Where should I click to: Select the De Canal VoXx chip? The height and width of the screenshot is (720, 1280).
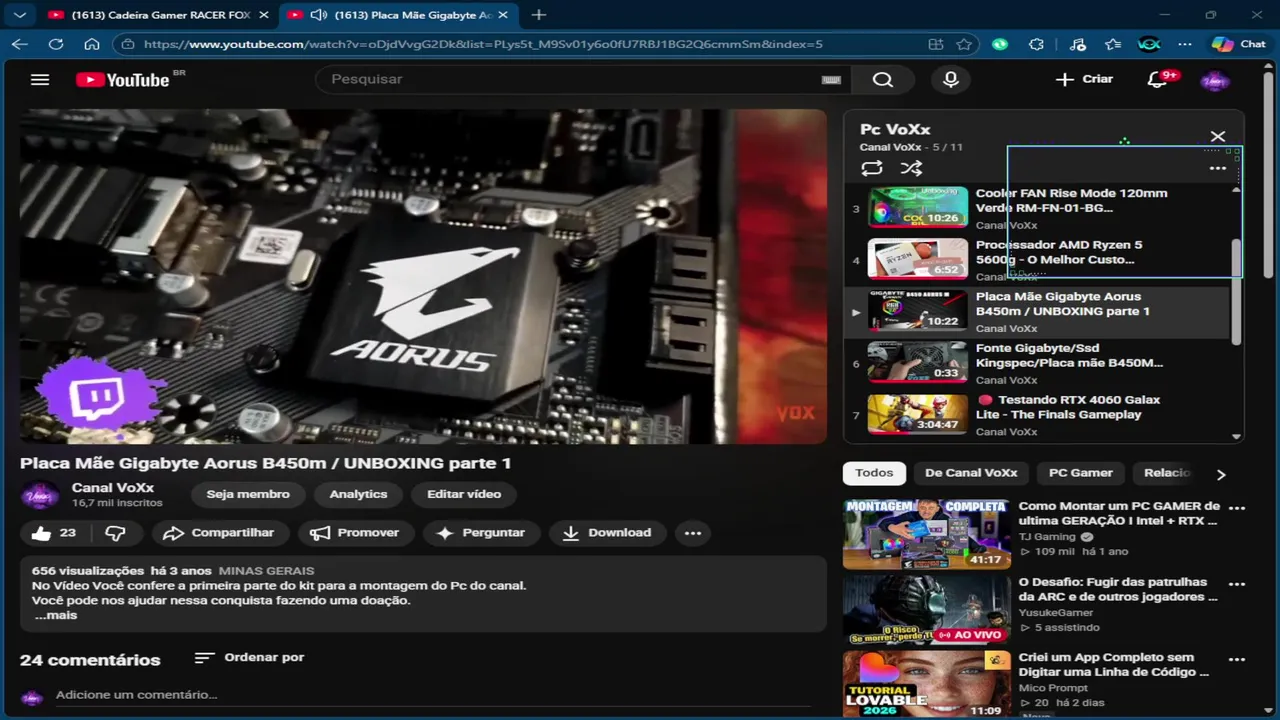pyautogui.click(x=971, y=473)
